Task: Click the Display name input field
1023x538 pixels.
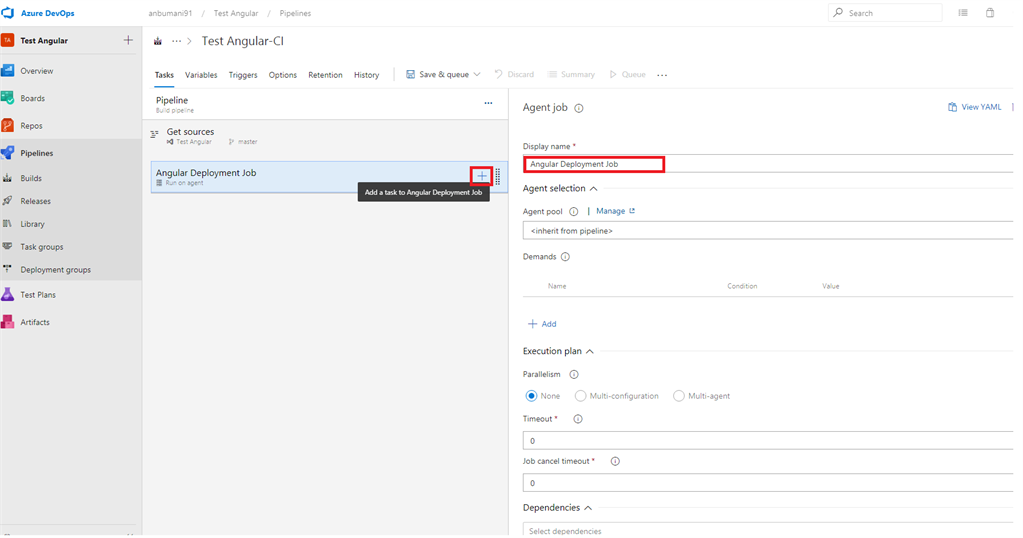Action: tap(768, 164)
